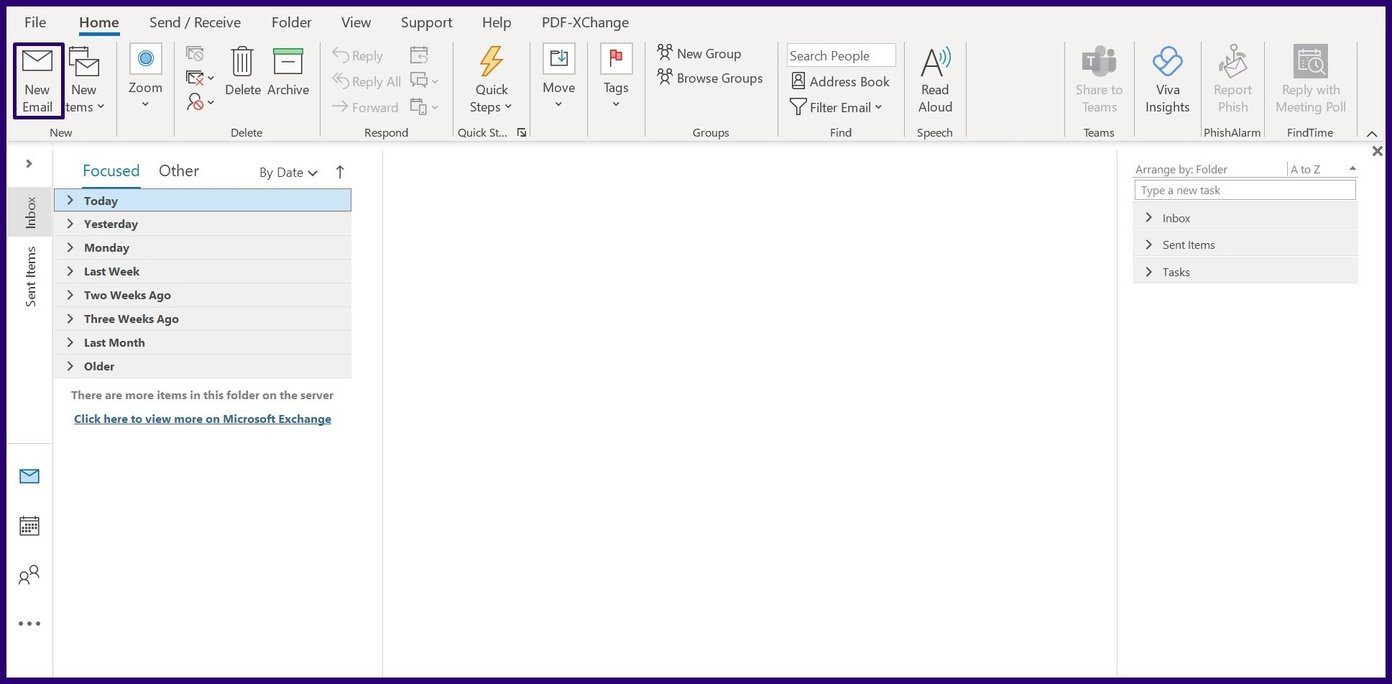
Task: Click the Type a new task field
Action: click(1245, 190)
